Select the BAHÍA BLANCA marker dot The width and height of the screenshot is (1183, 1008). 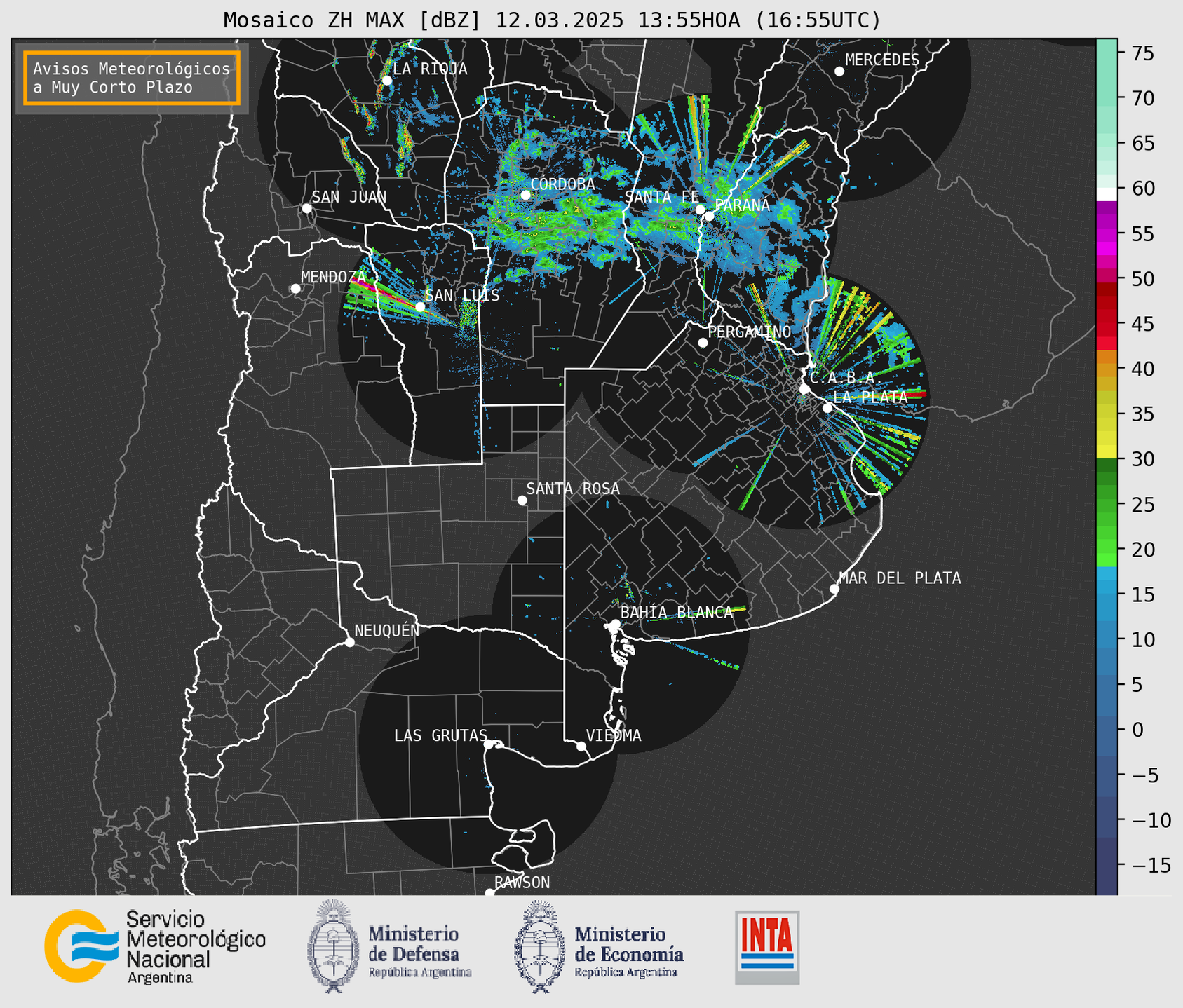point(616,624)
